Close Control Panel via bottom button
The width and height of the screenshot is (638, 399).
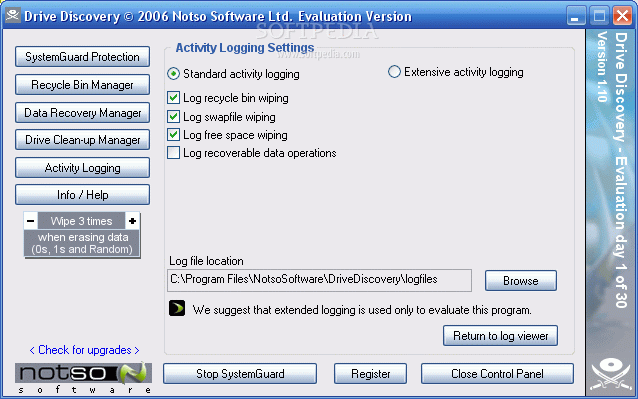pos(497,374)
